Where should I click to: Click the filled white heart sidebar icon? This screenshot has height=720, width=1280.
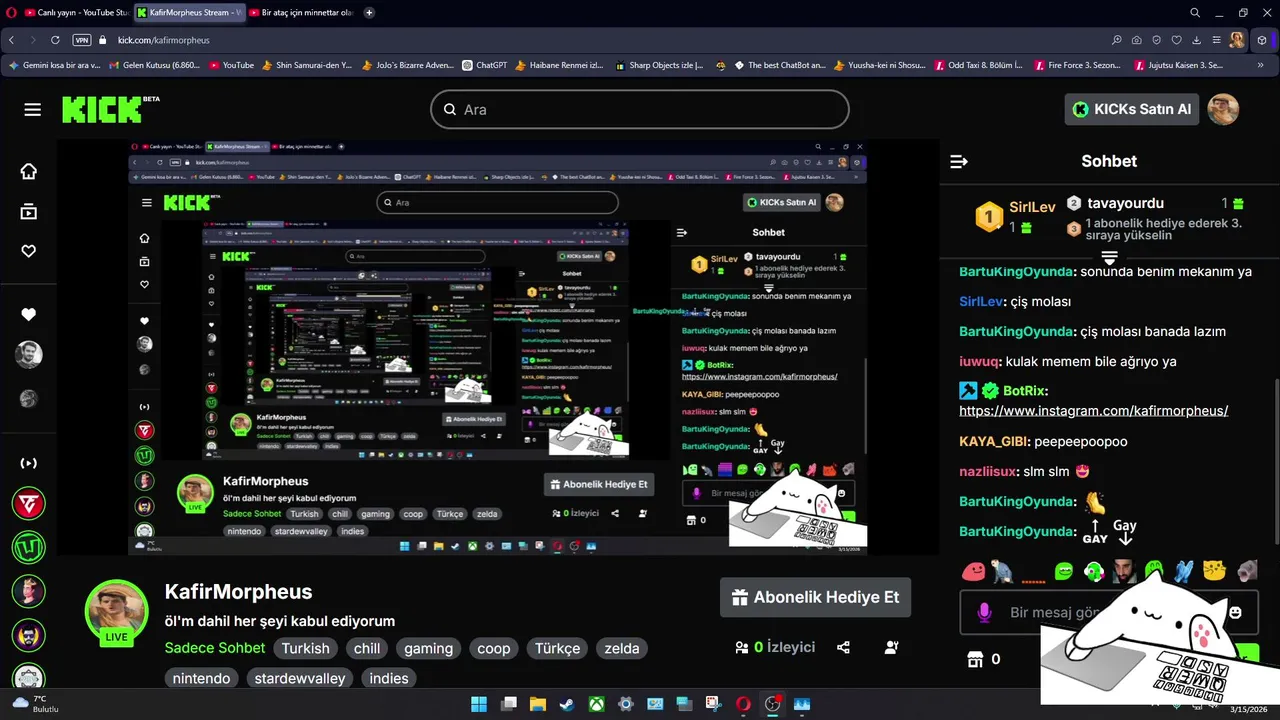(x=29, y=314)
